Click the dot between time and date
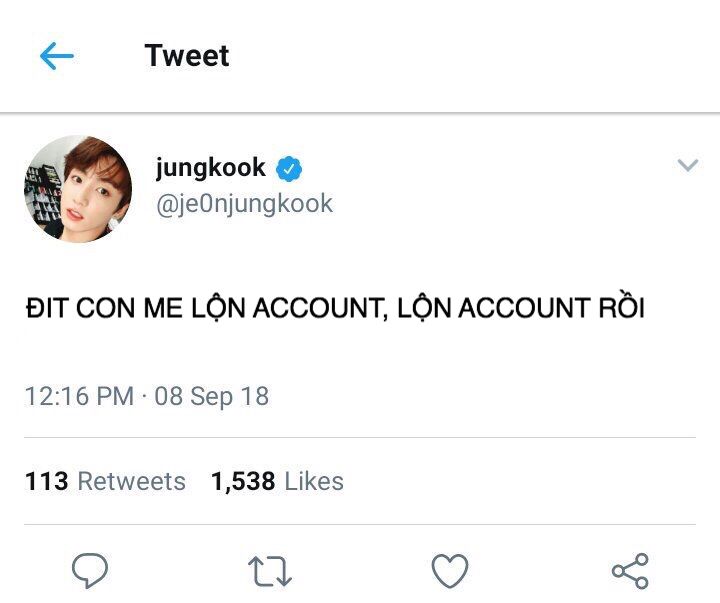This screenshot has width=720, height=603. tap(144, 397)
